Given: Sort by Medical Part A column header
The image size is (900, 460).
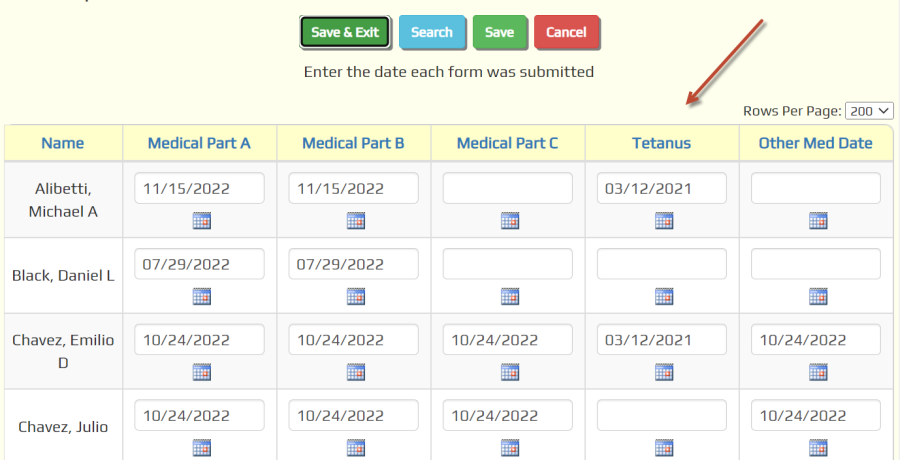Looking at the screenshot, I should coord(199,143).
